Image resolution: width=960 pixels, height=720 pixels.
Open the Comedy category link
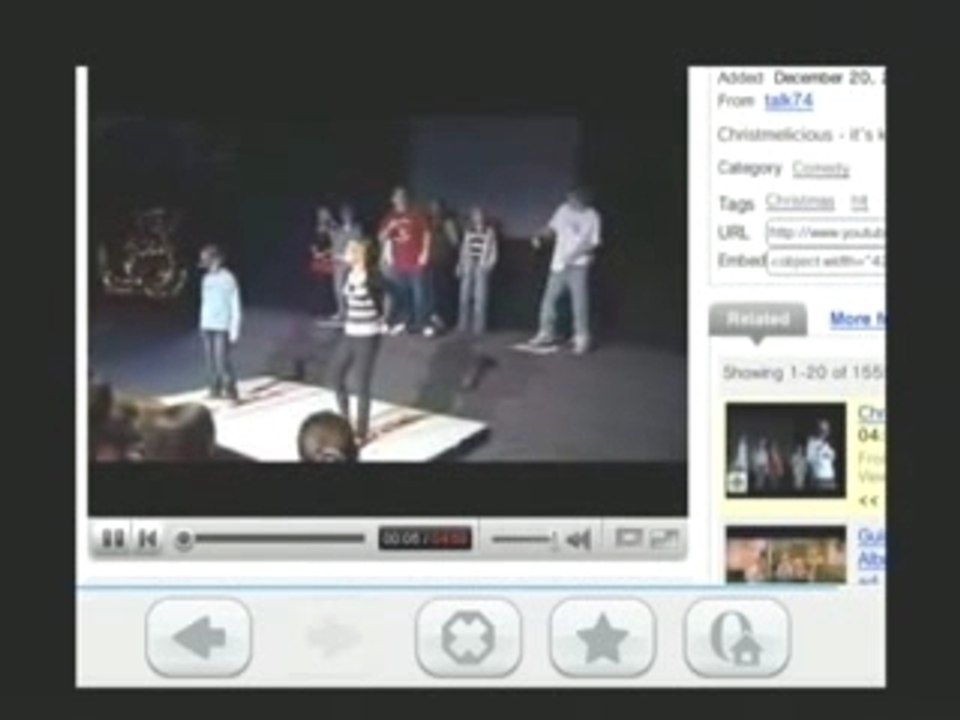[820, 168]
